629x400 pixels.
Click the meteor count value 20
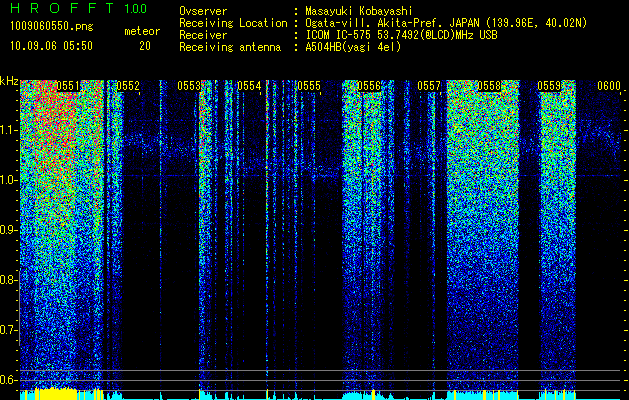coord(145,46)
